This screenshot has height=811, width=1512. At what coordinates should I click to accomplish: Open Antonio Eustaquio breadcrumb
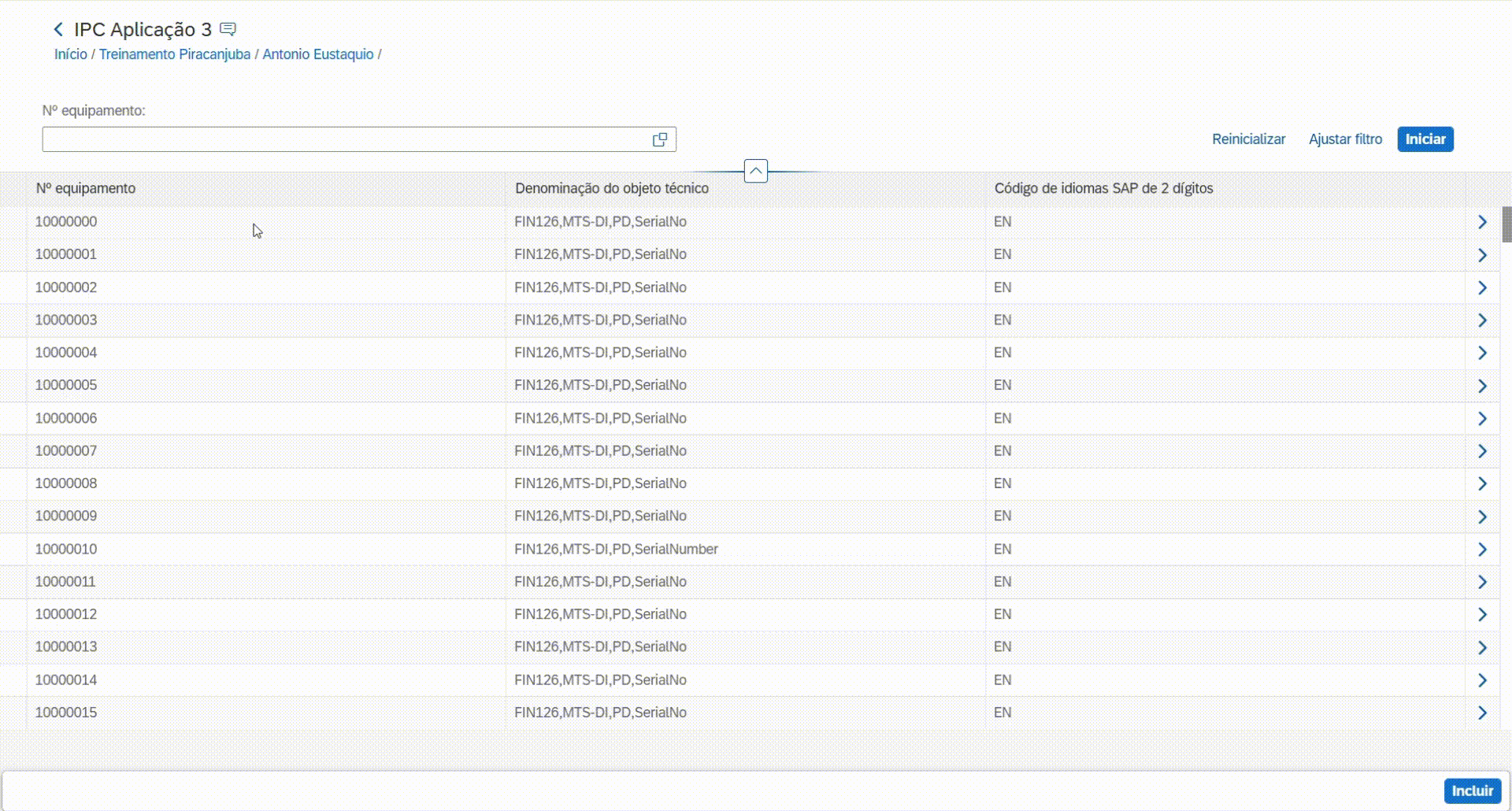point(318,54)
